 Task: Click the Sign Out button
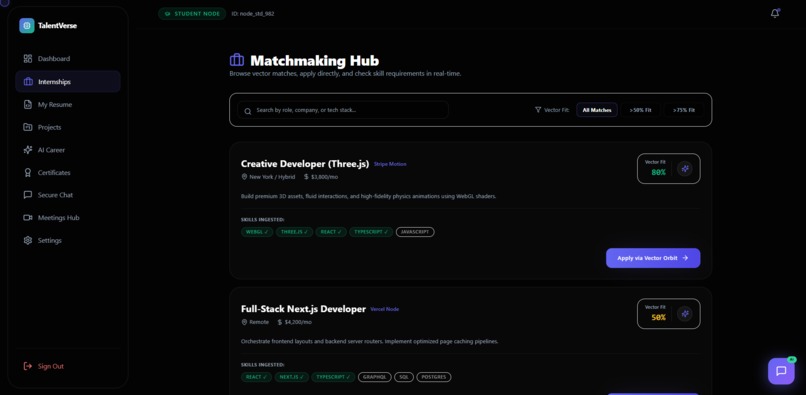[44, 366]
